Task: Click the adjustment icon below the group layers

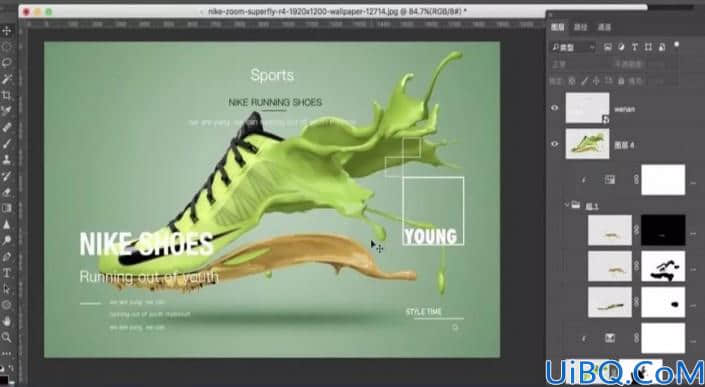Action: (x=610, y=337)
